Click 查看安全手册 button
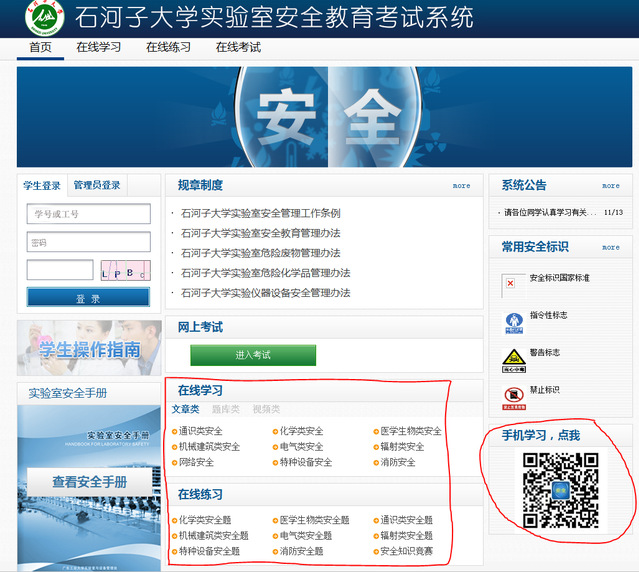Viewport: 639px width, 572px height. pyautogui.click(x=90, y=482)
